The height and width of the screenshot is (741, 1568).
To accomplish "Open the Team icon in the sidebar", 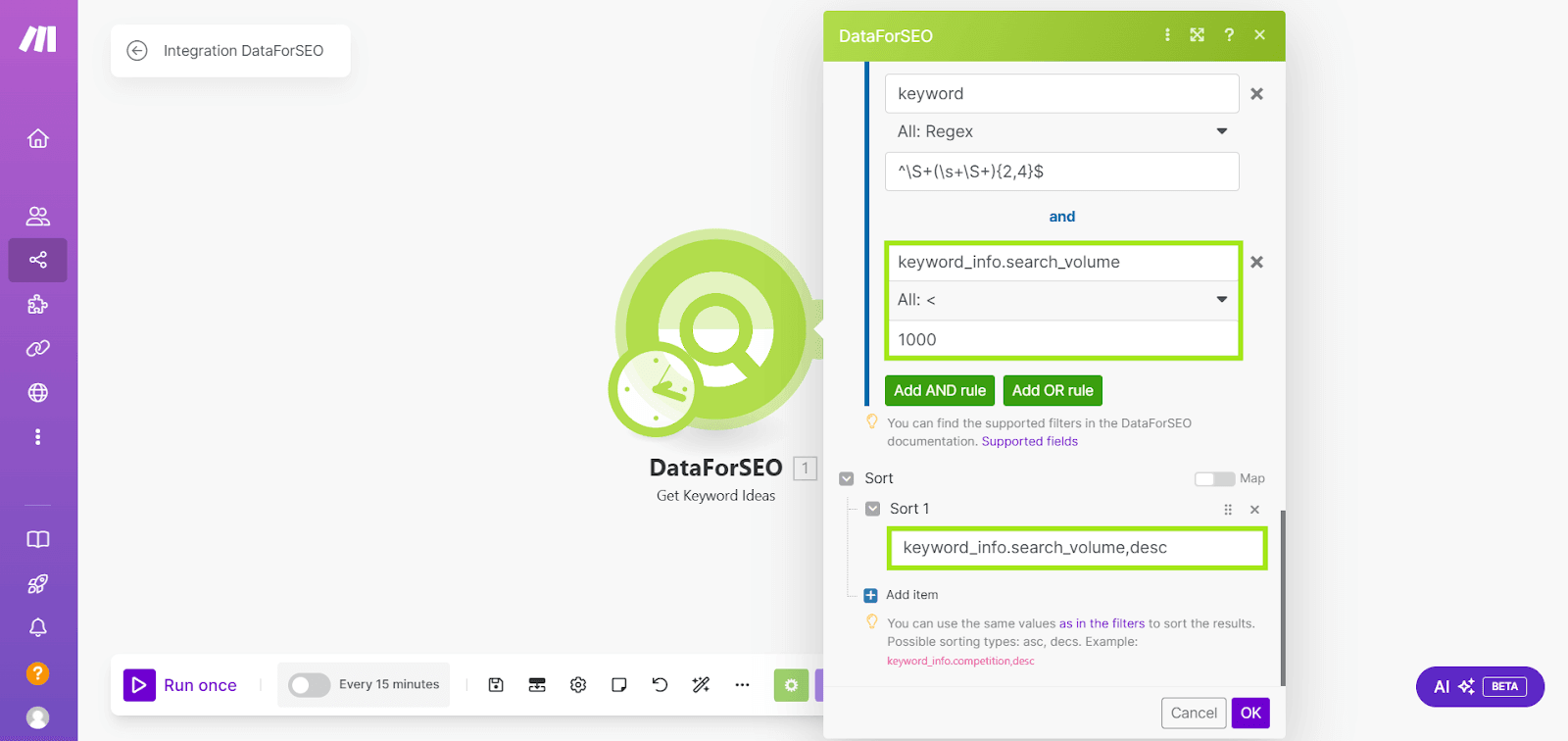I will tap(38, 216).
